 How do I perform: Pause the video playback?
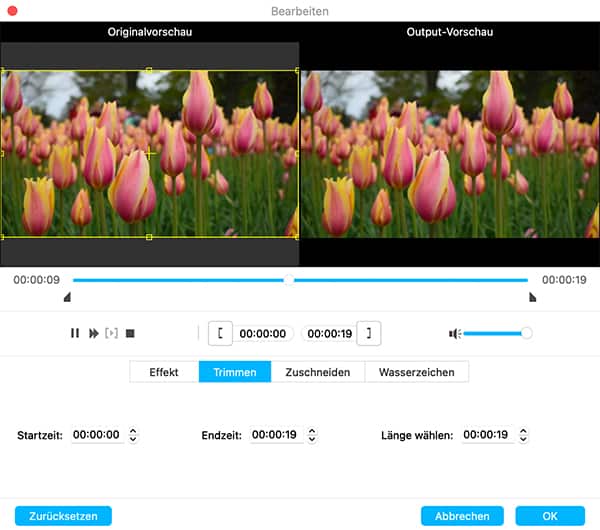coord(75,333)
